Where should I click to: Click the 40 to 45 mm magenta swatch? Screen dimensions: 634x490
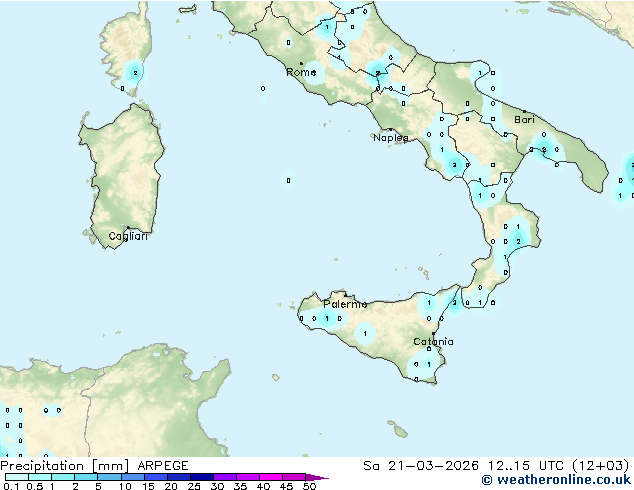(271, 477)
